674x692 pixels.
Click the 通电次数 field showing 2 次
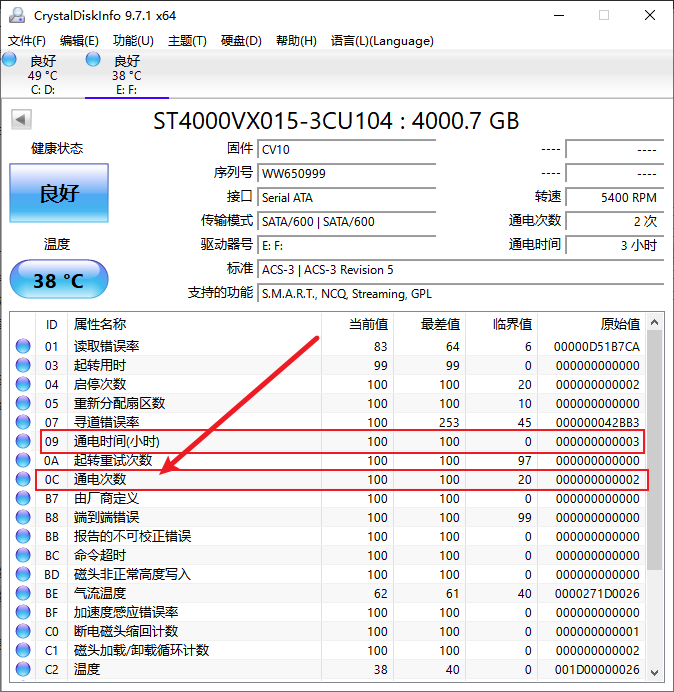(615, 221)
